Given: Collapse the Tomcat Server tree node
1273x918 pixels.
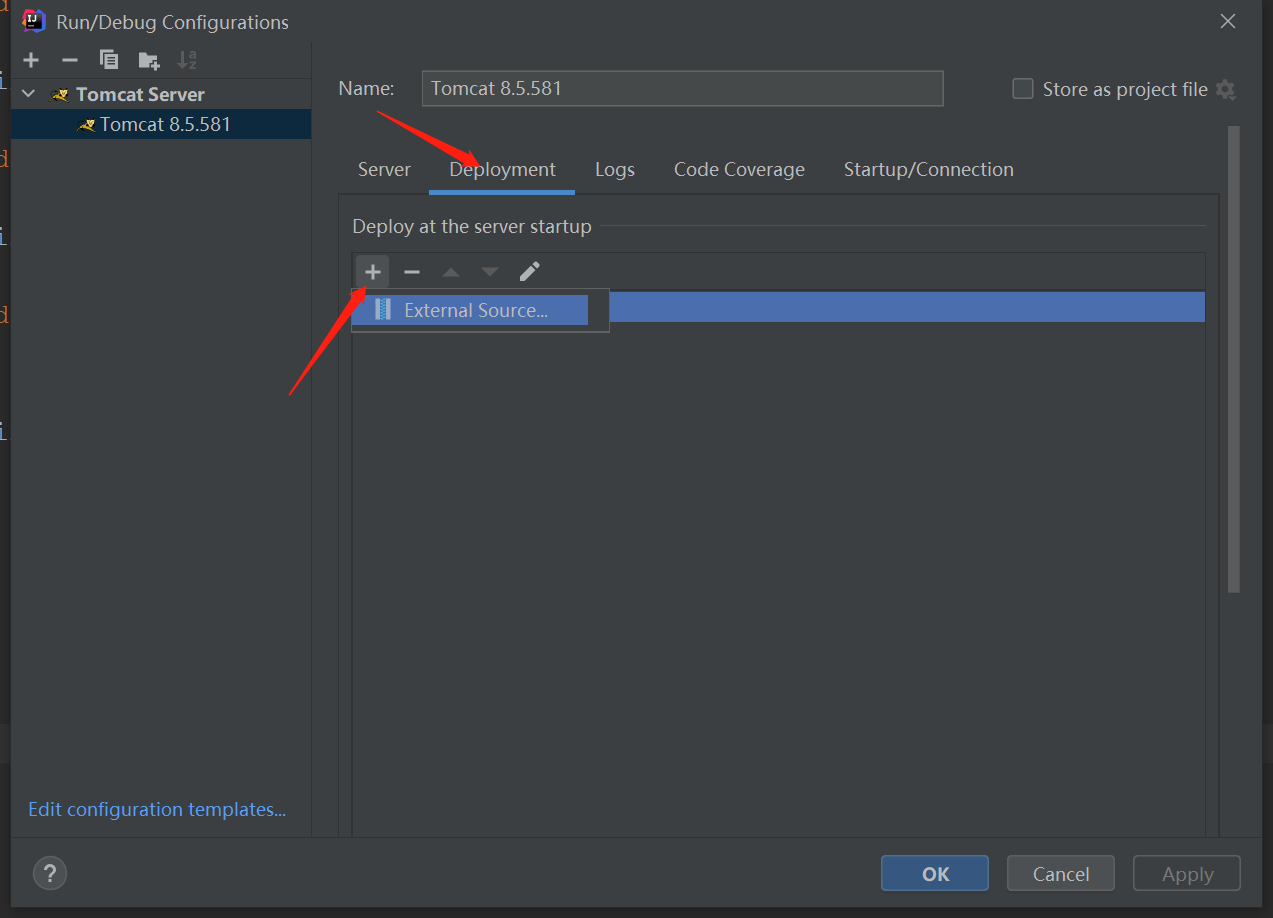Looking at the screenshot, I should pos(29,94).
